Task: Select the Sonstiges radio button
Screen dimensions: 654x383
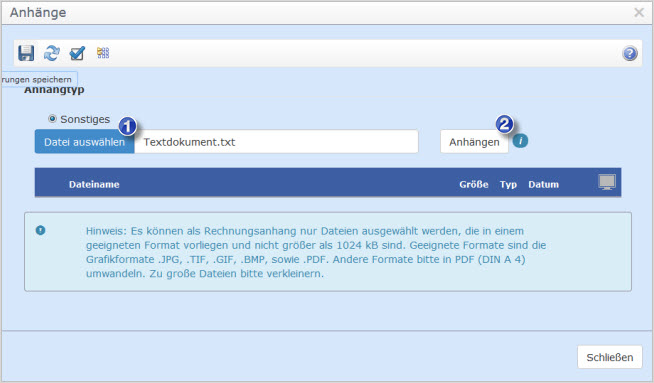Action: pos(52,118)
